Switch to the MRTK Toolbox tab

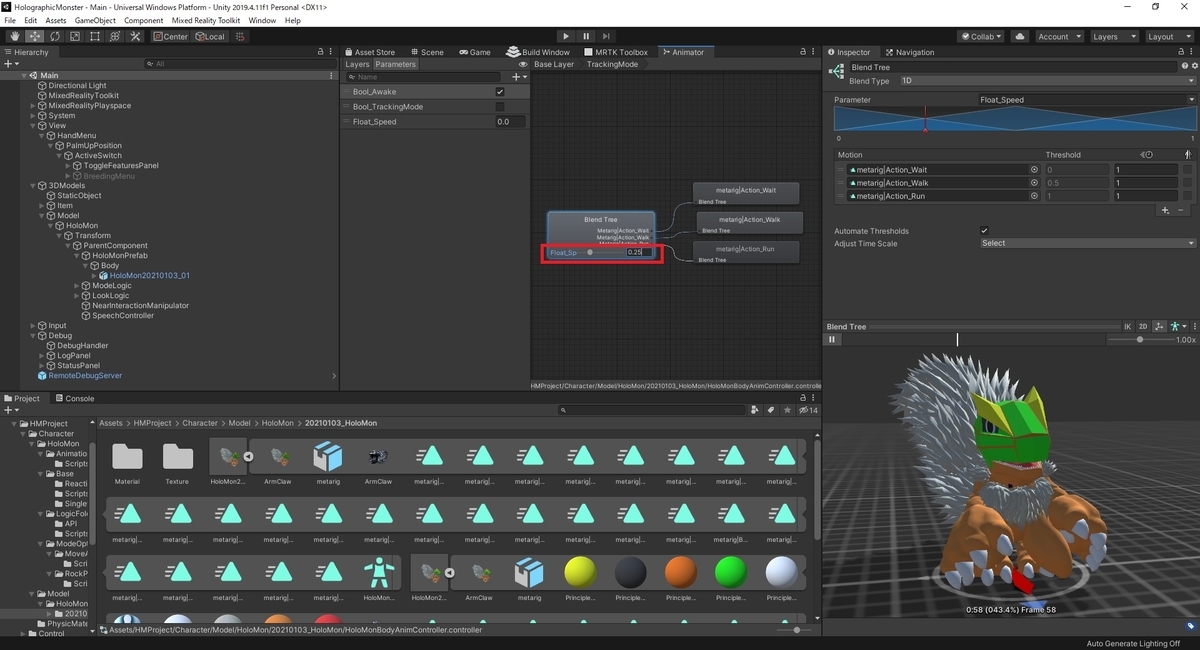(614, 52)
